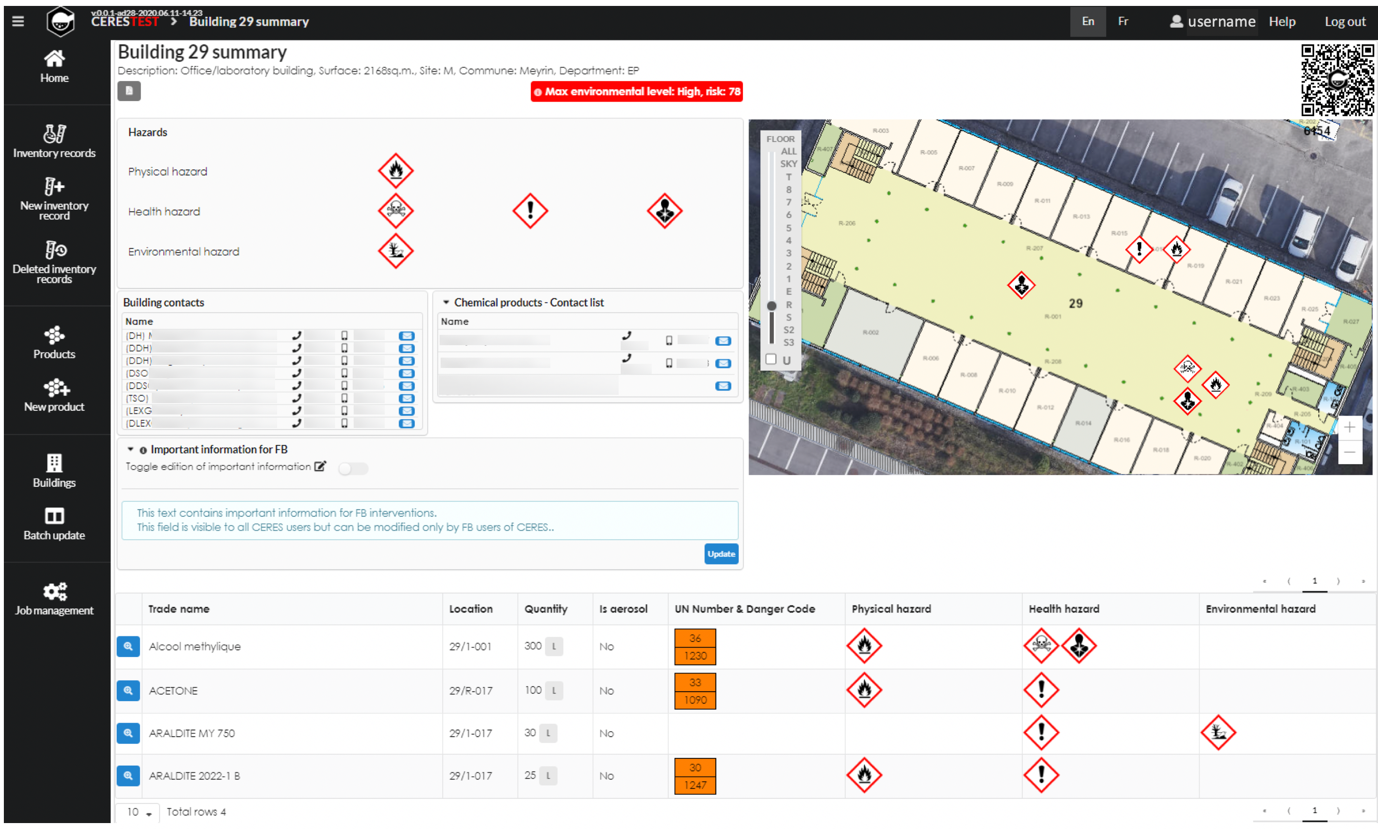Click the email icon of the first chemical contact
The image size is (1378, 829).
click(x=723, y=341)
